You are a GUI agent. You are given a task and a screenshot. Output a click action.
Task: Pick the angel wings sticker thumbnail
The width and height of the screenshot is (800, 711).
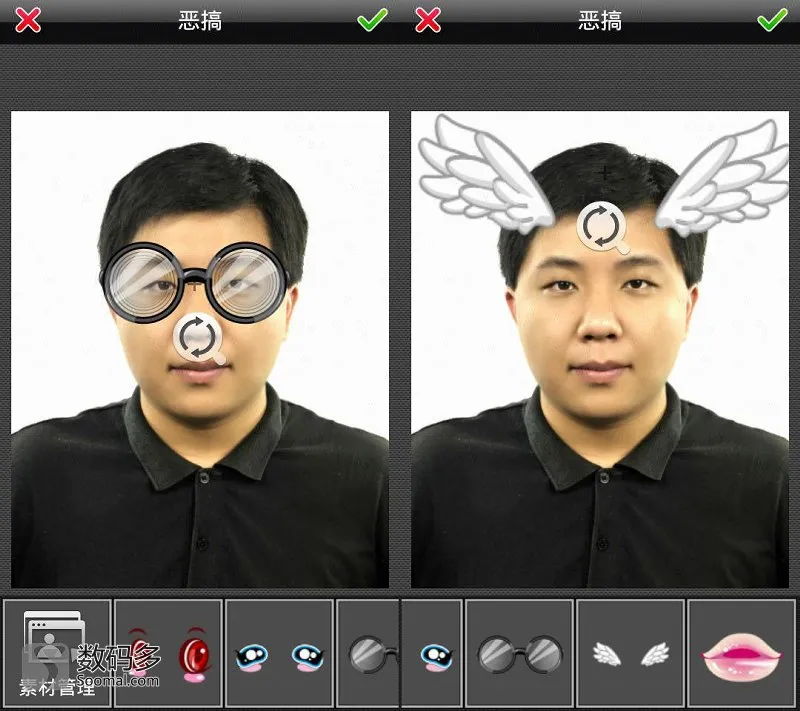(631, 654)
